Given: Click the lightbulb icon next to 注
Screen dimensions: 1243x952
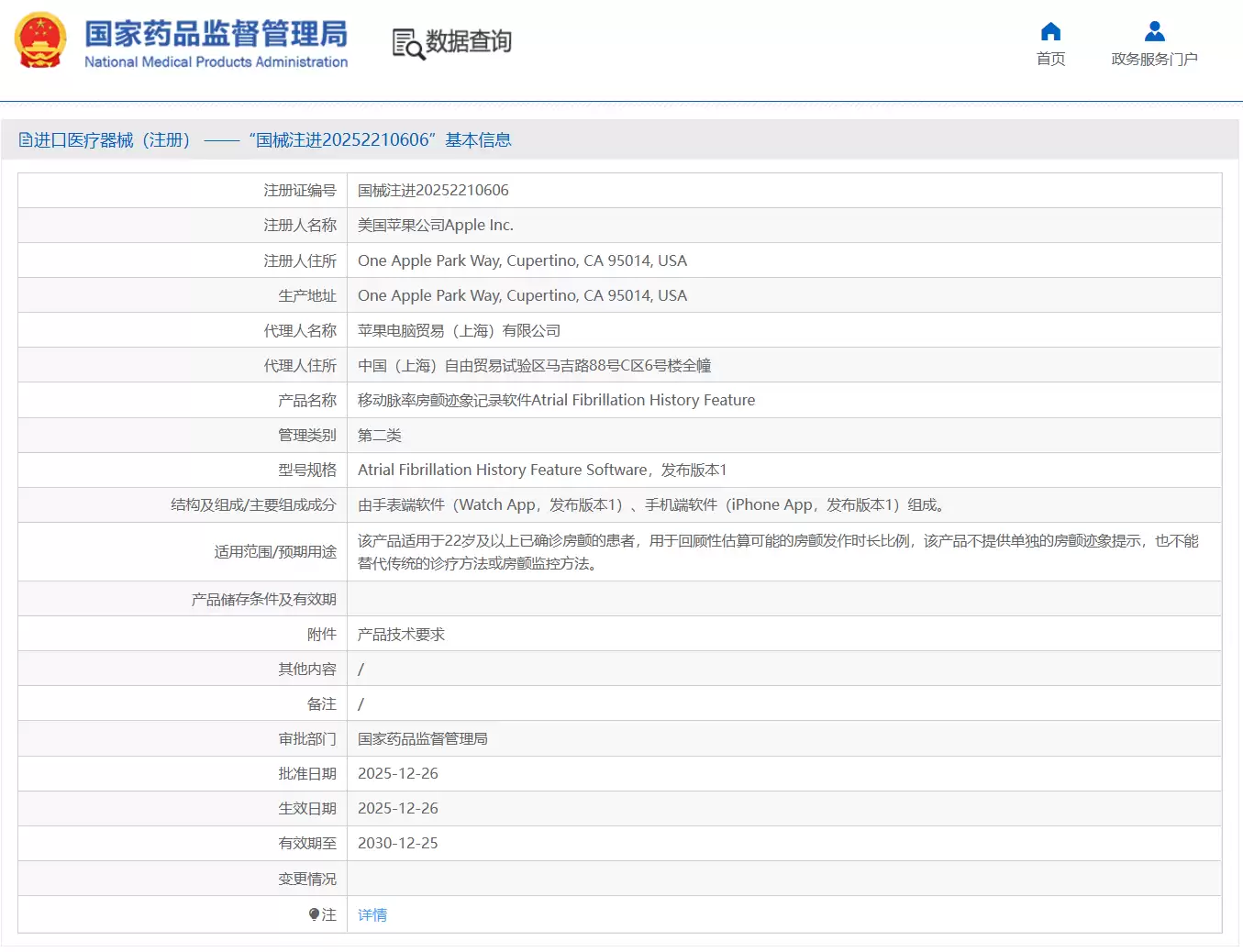Looking at the screenshot, I should 315,913.
